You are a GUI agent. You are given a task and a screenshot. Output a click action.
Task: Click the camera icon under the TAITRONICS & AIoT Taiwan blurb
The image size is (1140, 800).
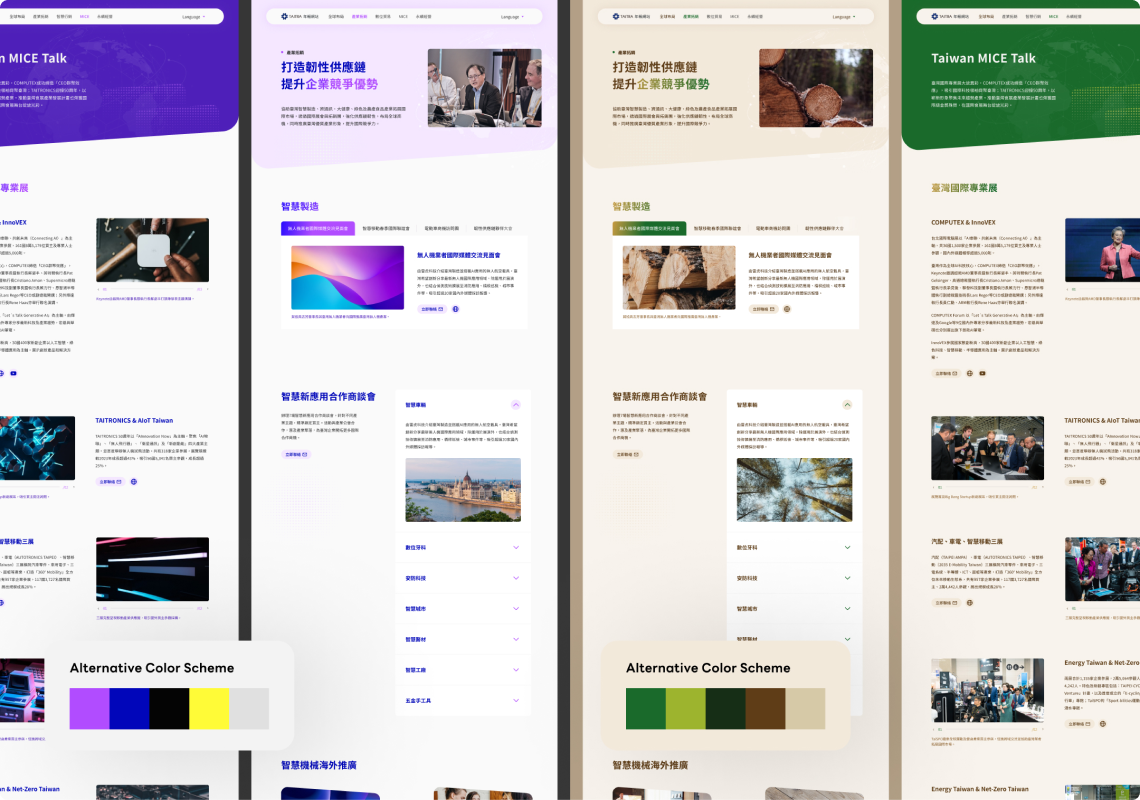point(1102,482)
